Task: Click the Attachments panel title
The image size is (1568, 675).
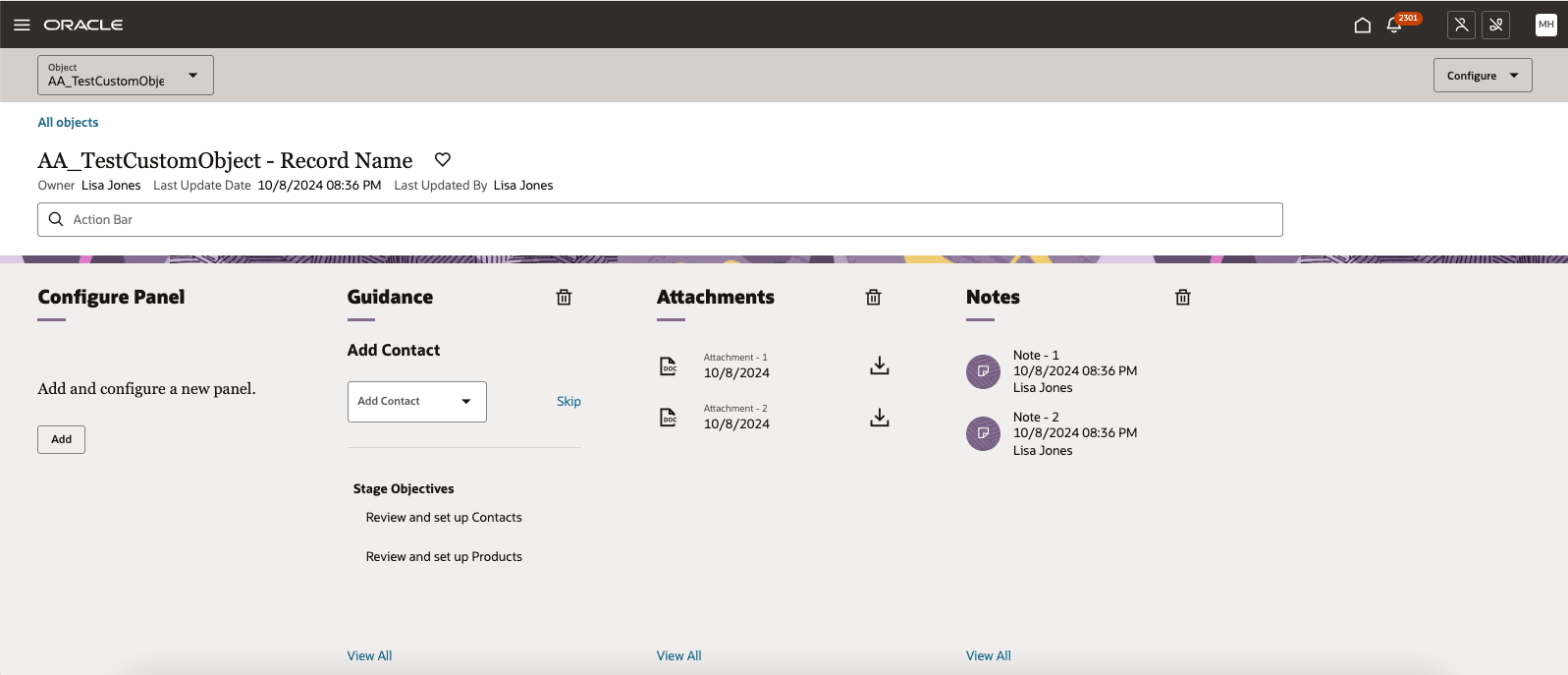Action: pos(715,297)
